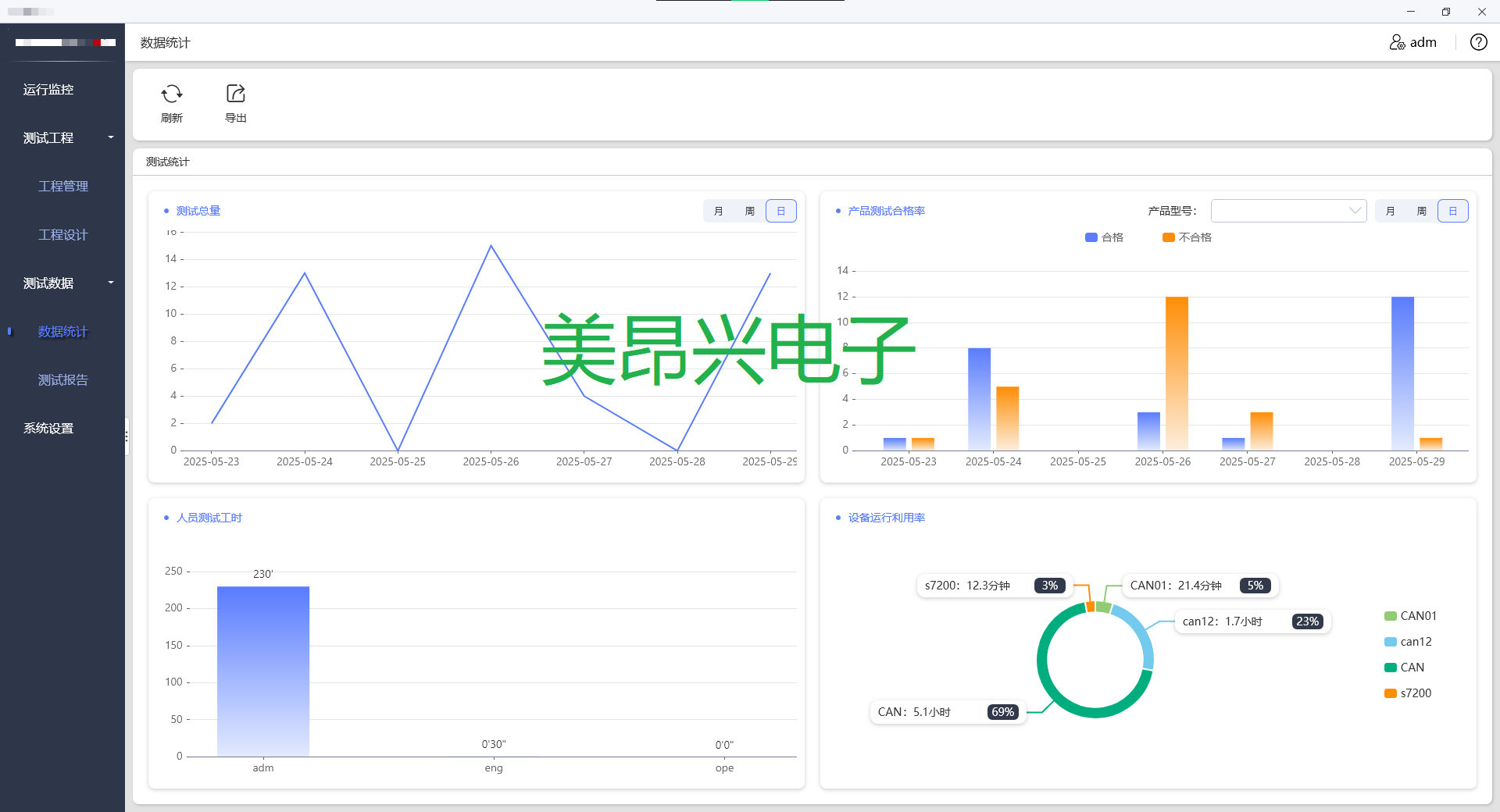Click the adm user account icon
The height and width of the screenshot is (812, 1500).
[x=1398, y=42]
